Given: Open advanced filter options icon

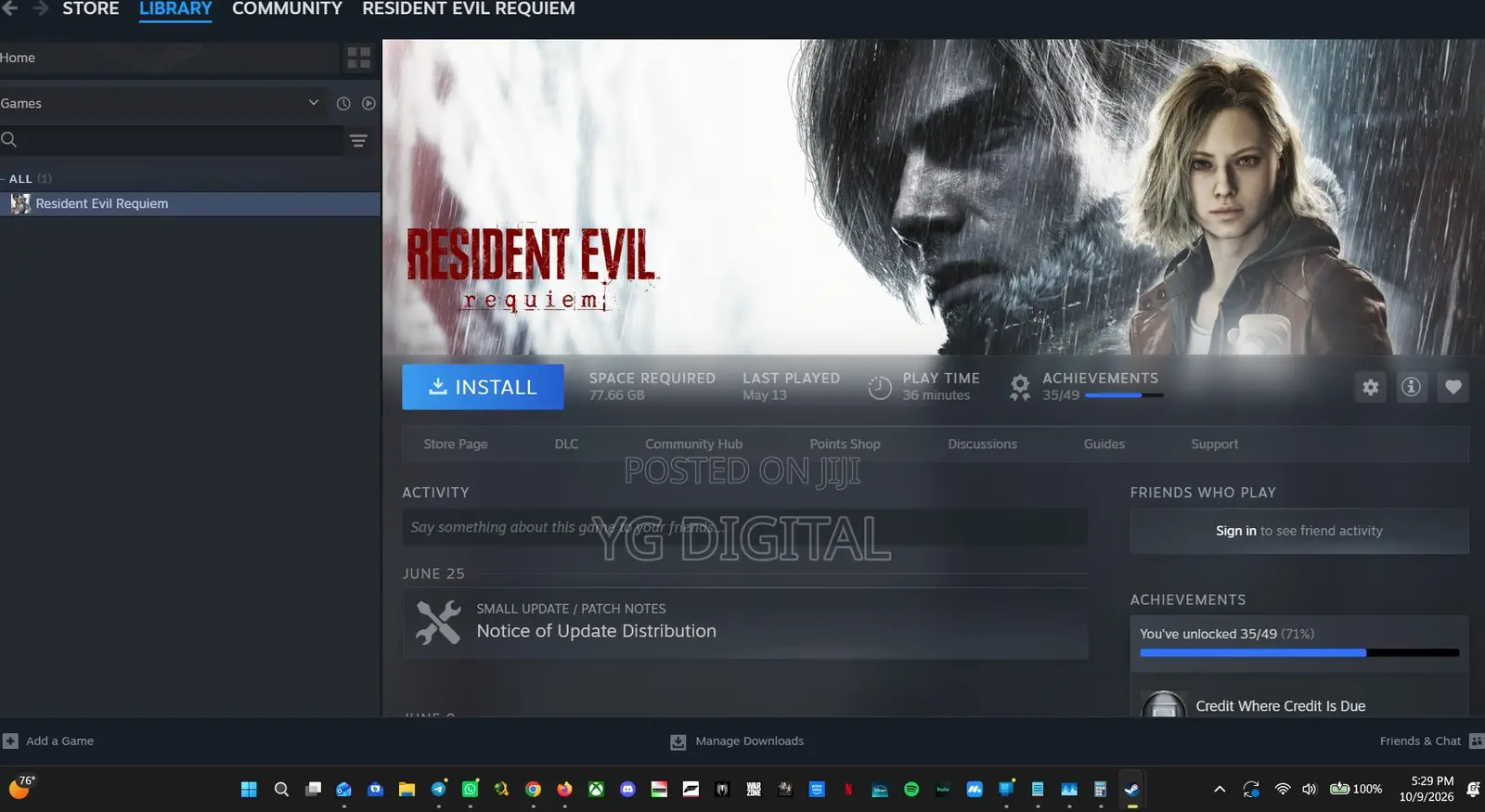Looking at the screenshot, I should pos(358,140).
